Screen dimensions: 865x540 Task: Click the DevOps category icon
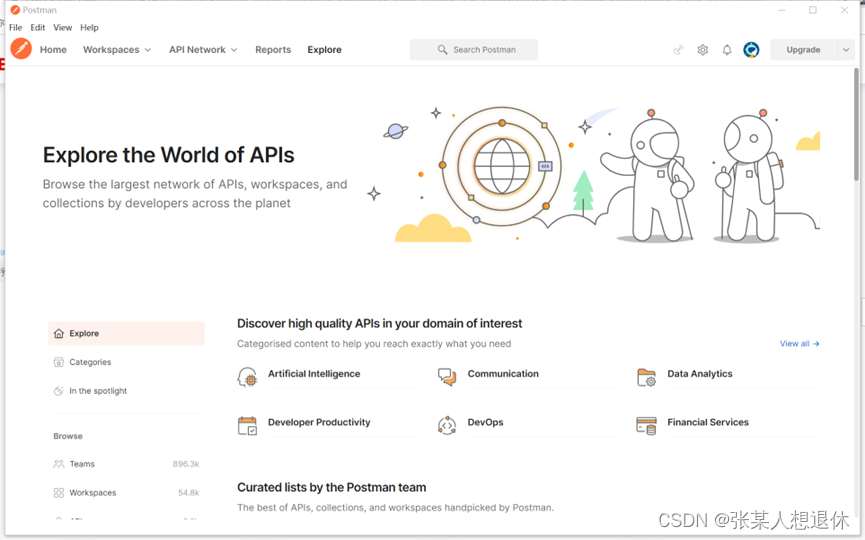[x=447, y=426]
